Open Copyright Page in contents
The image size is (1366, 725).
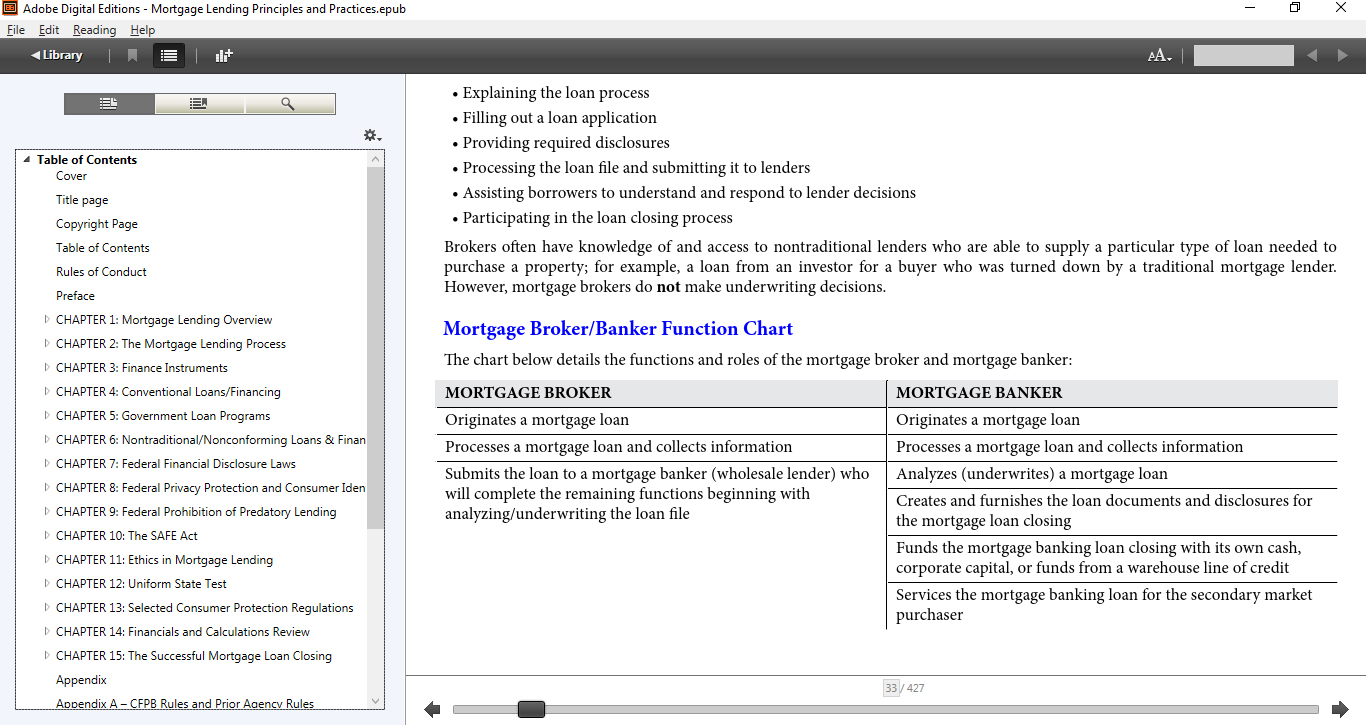pos(97,224)
